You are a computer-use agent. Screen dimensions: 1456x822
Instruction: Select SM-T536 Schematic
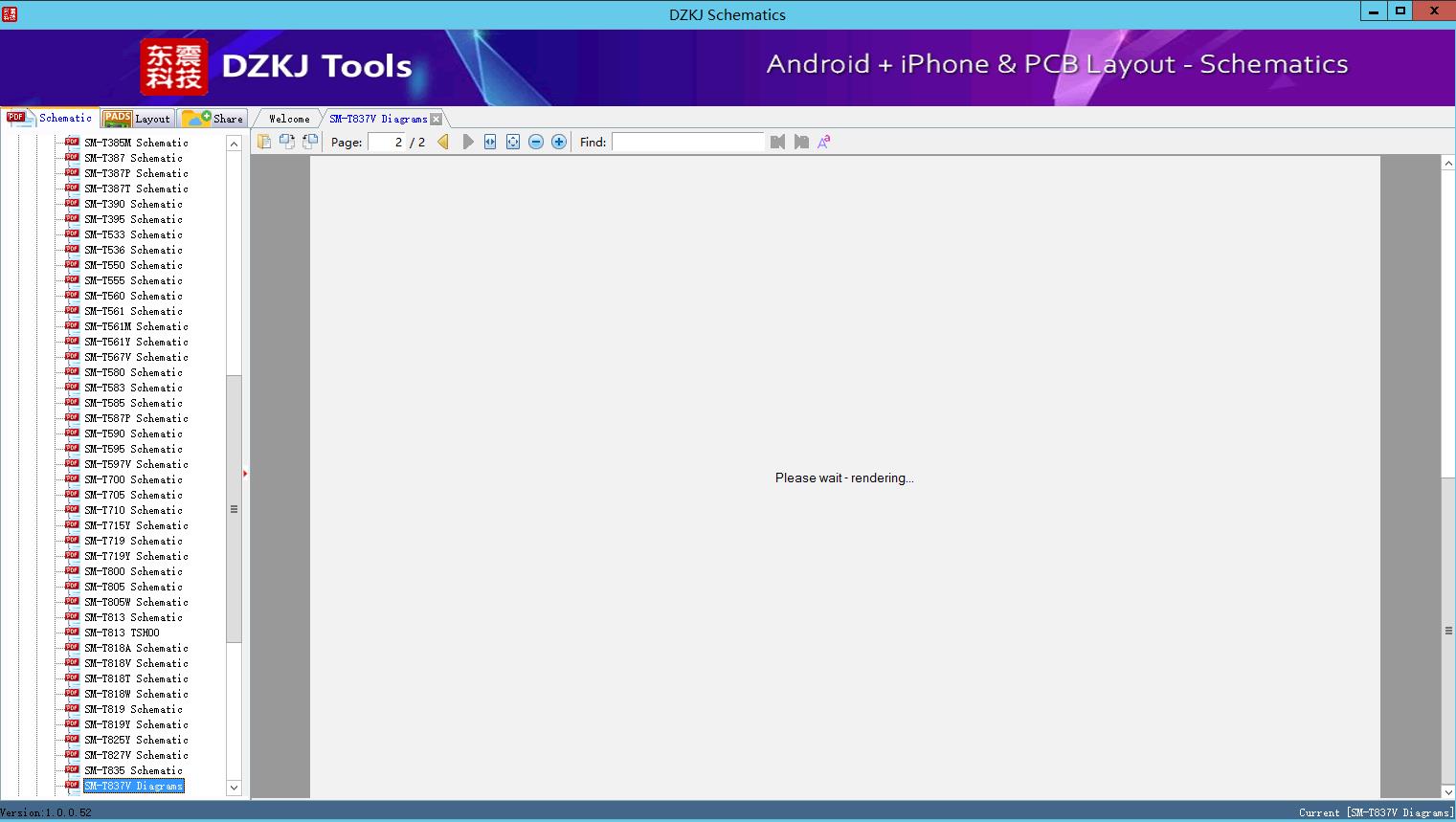click(x=133, y=250)
